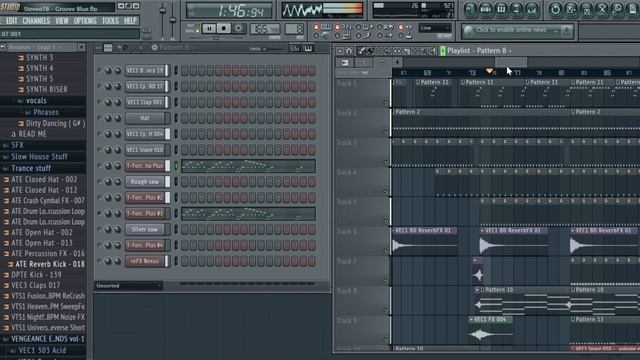Open the Playlist view shortcut icon
The width and height of the screenshot is (640, 360).
click(x=470, y=9)
